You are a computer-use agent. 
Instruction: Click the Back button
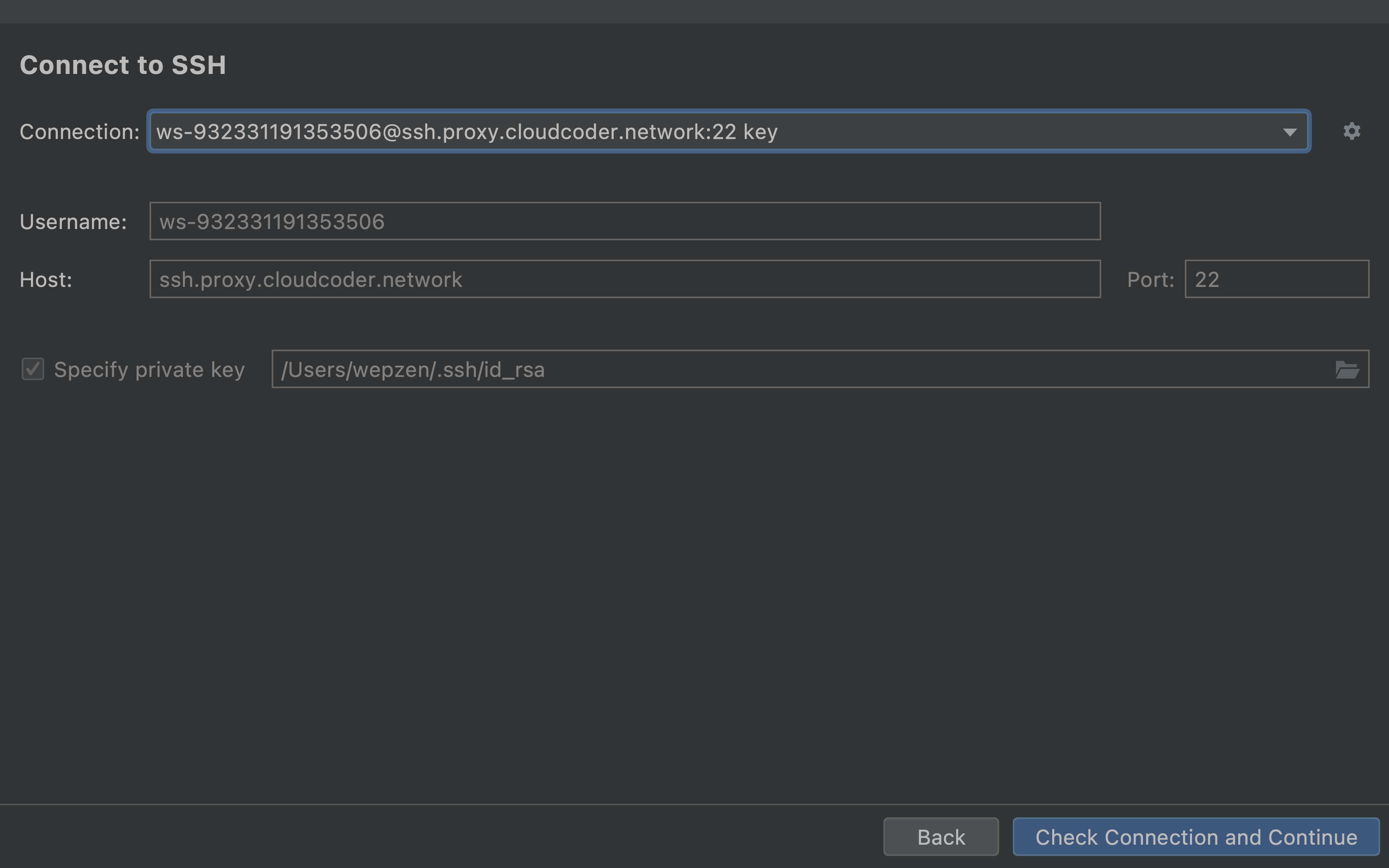pos(941,836)
